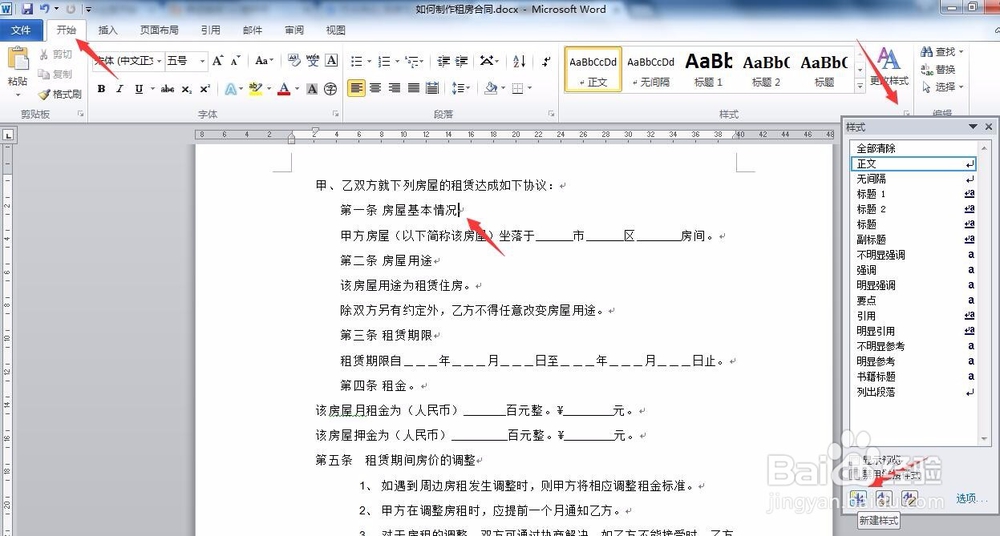Toggle Italic formatting
This screenshot has height=536, width=1000.
pos(119,89)
